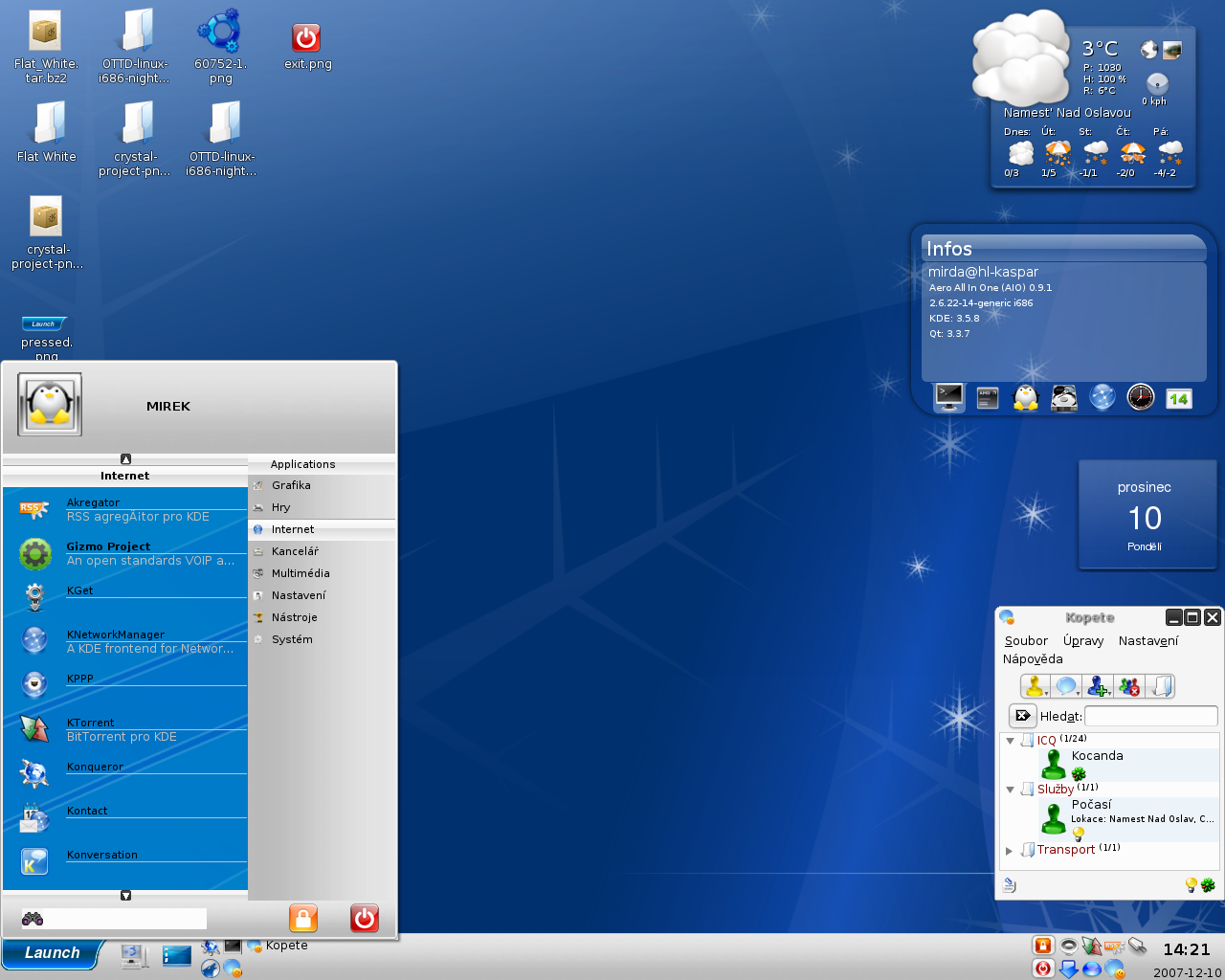Click terminal monitor icon in Infos widget
This screenshot has height=980, width=1225.
(949, 396)
